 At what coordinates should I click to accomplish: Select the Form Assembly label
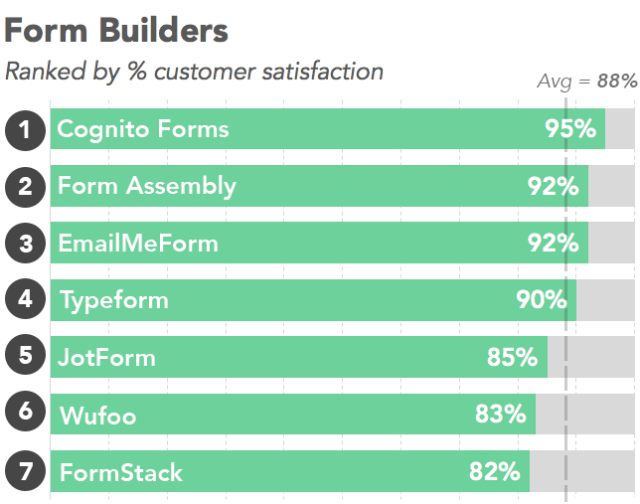pos(147,186)
